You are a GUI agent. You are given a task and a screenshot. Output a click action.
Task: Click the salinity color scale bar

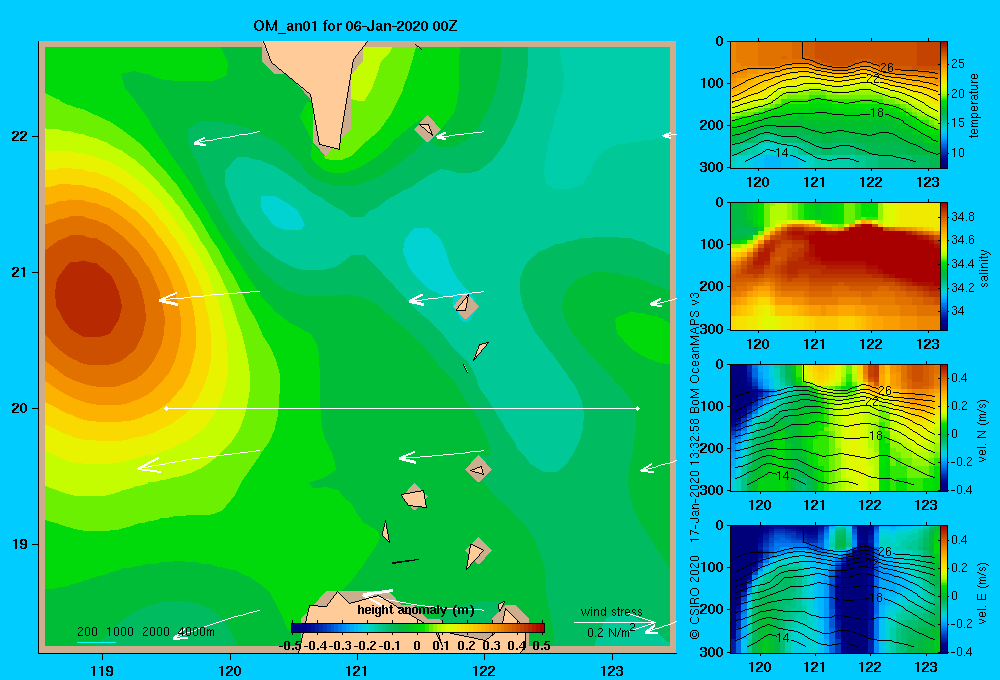point(944,266)
